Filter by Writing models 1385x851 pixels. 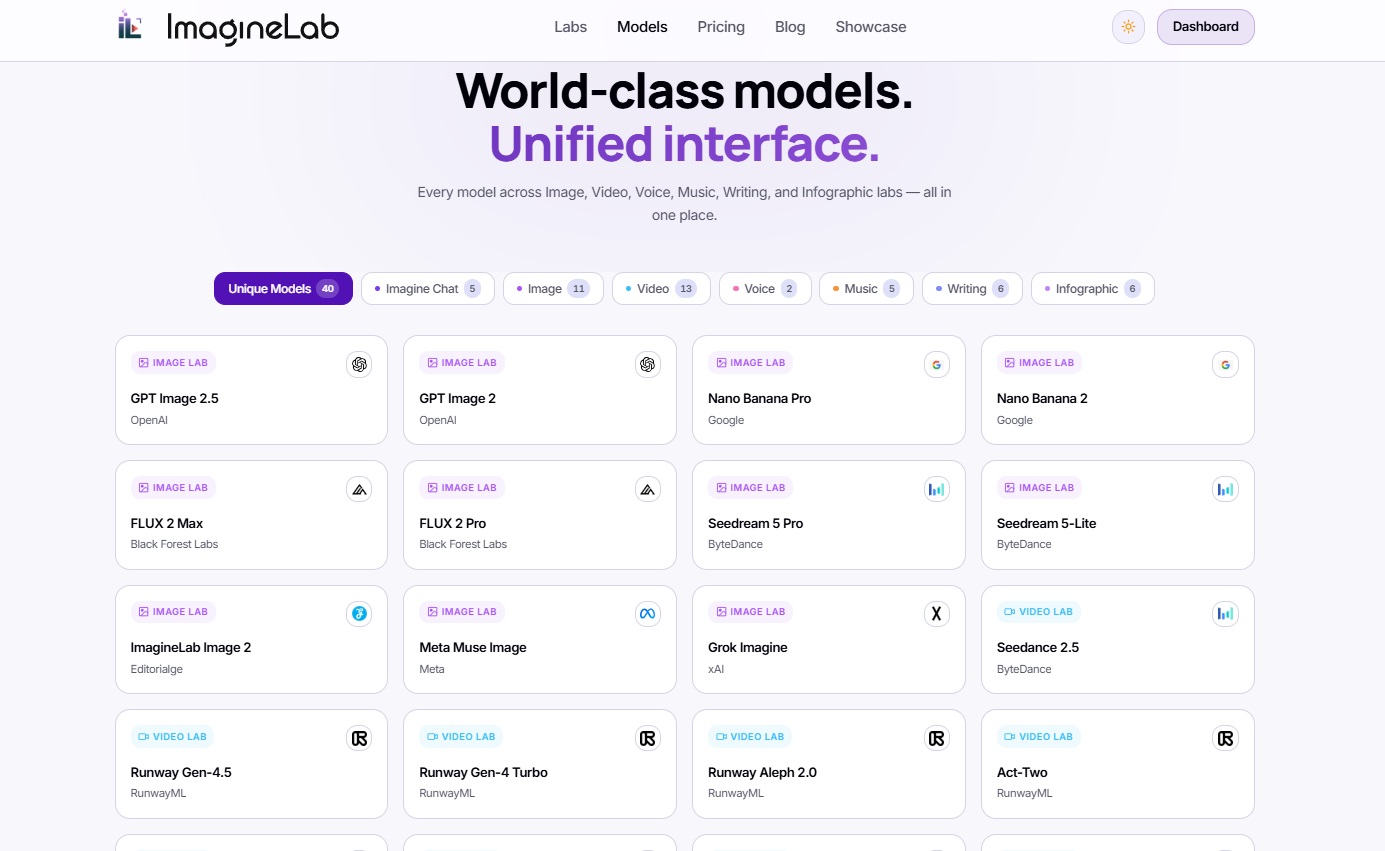pos(972,288)
